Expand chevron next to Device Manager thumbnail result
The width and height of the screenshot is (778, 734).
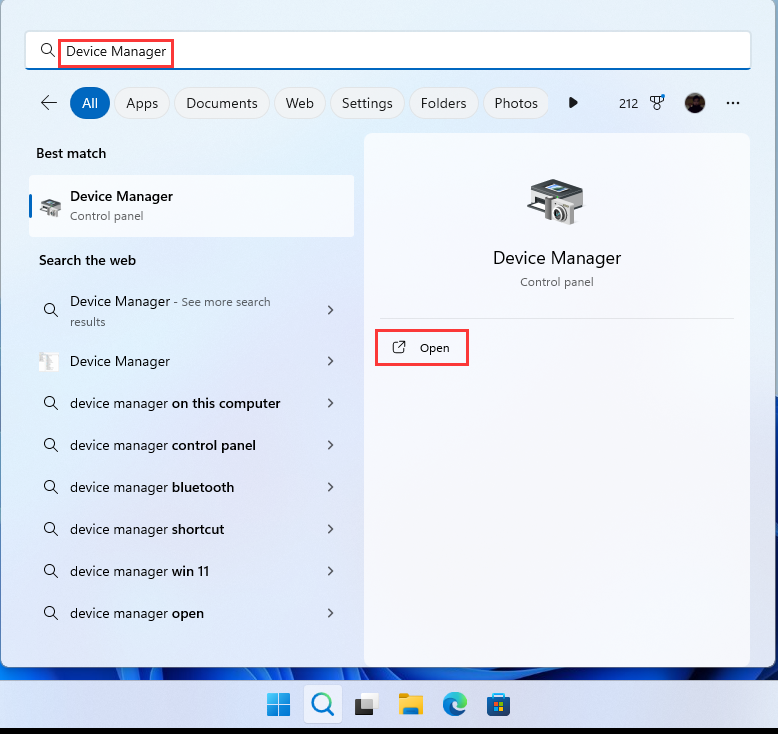coord(330,361)
